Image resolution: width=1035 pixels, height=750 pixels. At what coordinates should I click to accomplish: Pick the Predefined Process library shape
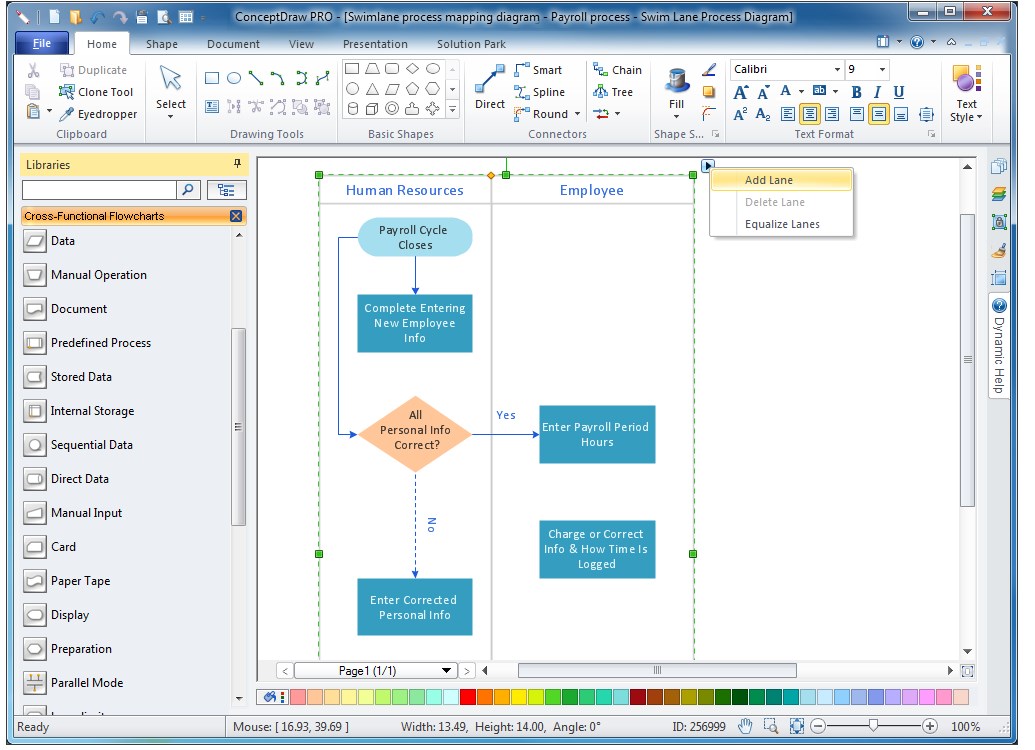[x=87, y=343]
